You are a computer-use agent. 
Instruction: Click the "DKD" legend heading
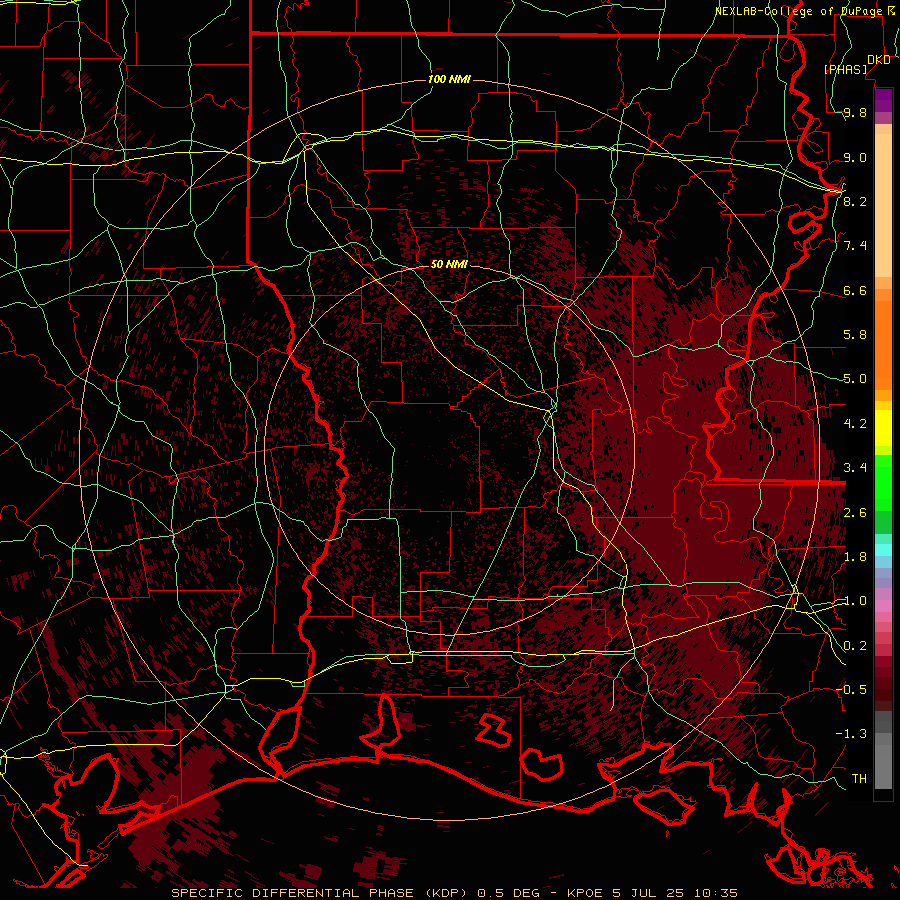[879, 60]
